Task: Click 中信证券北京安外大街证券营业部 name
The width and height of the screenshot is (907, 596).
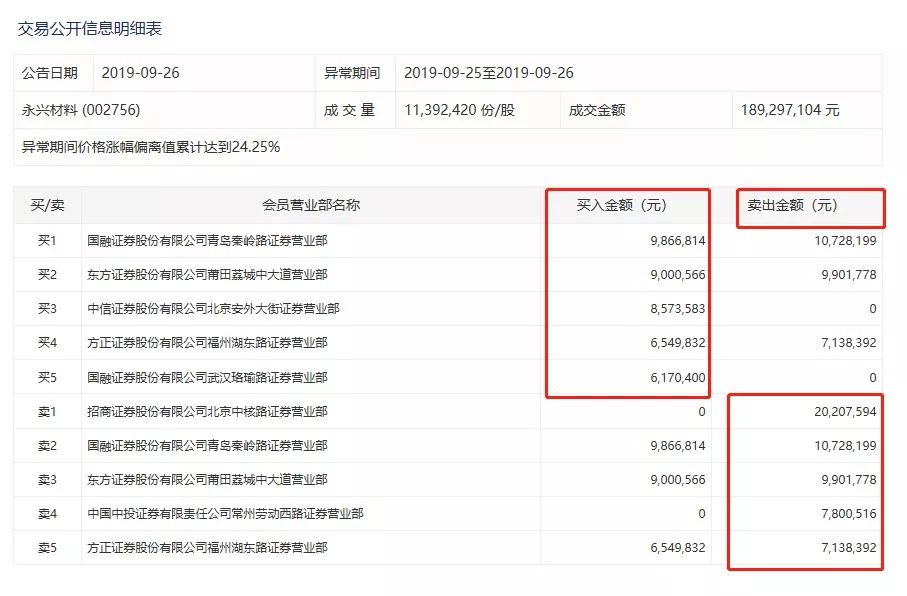Action: [x=213, y=308]
